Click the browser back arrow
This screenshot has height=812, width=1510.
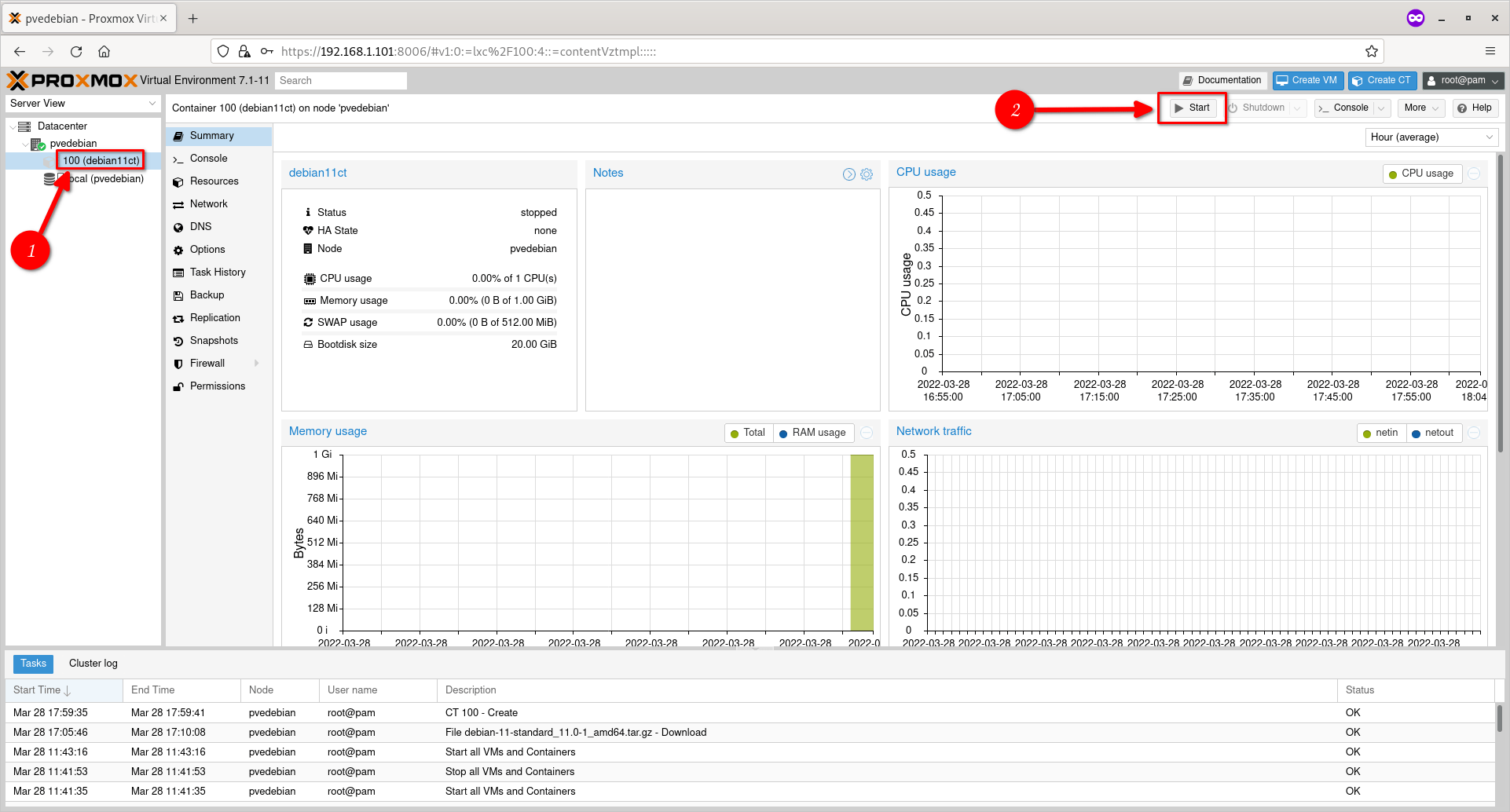[20, 51]
